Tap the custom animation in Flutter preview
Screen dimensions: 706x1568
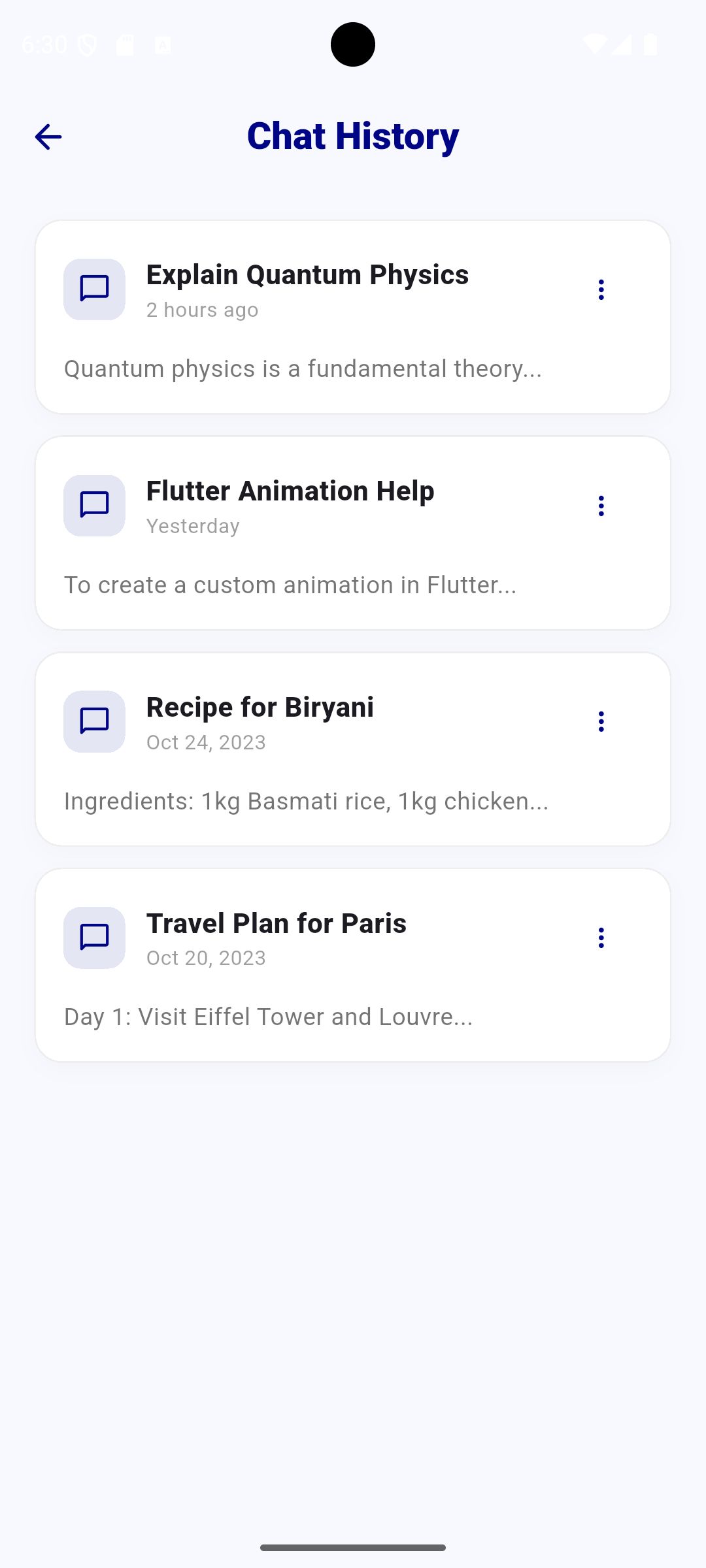tap(290, 585)
